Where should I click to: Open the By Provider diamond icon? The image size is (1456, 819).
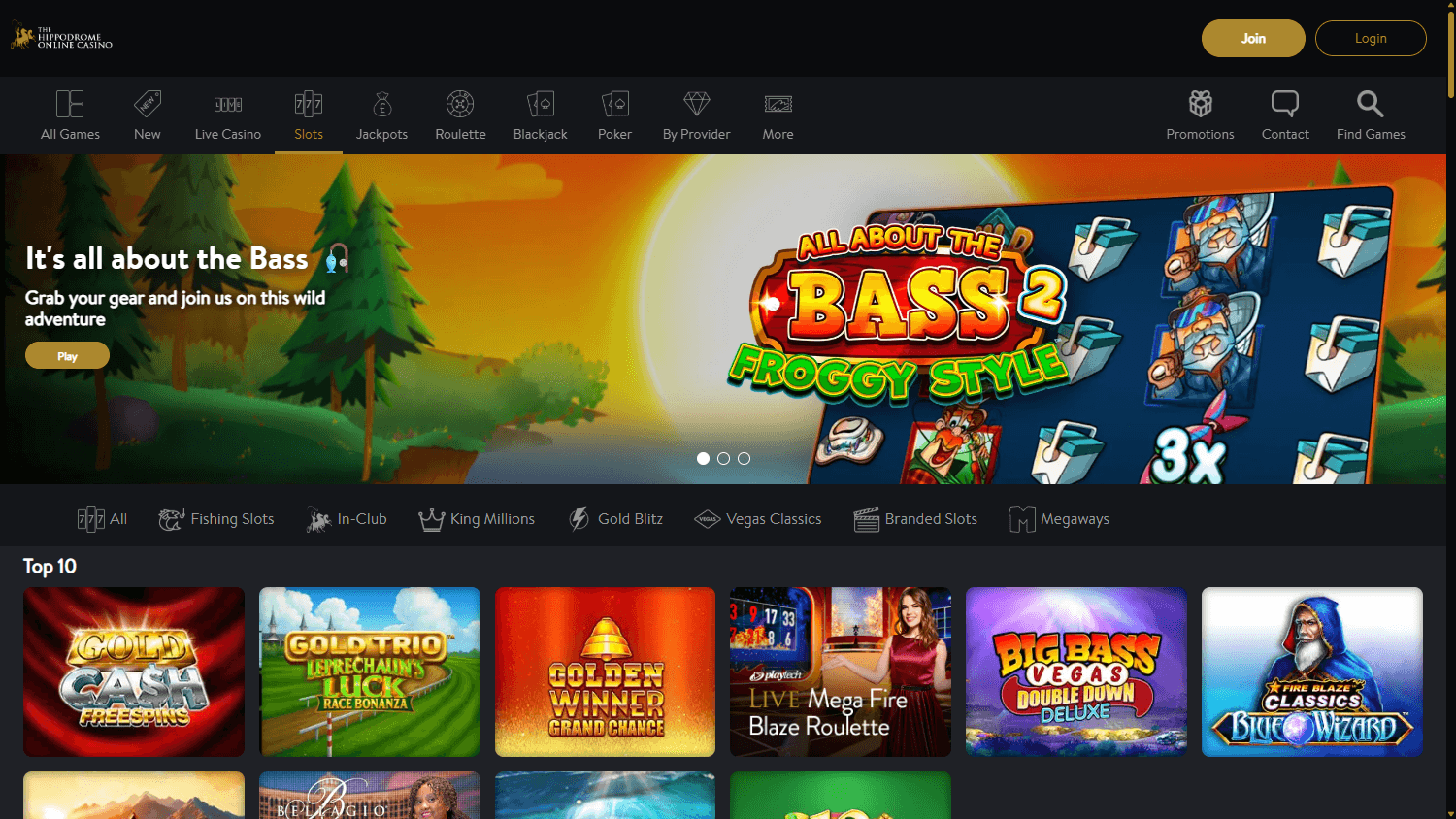[x=697, y=104]
